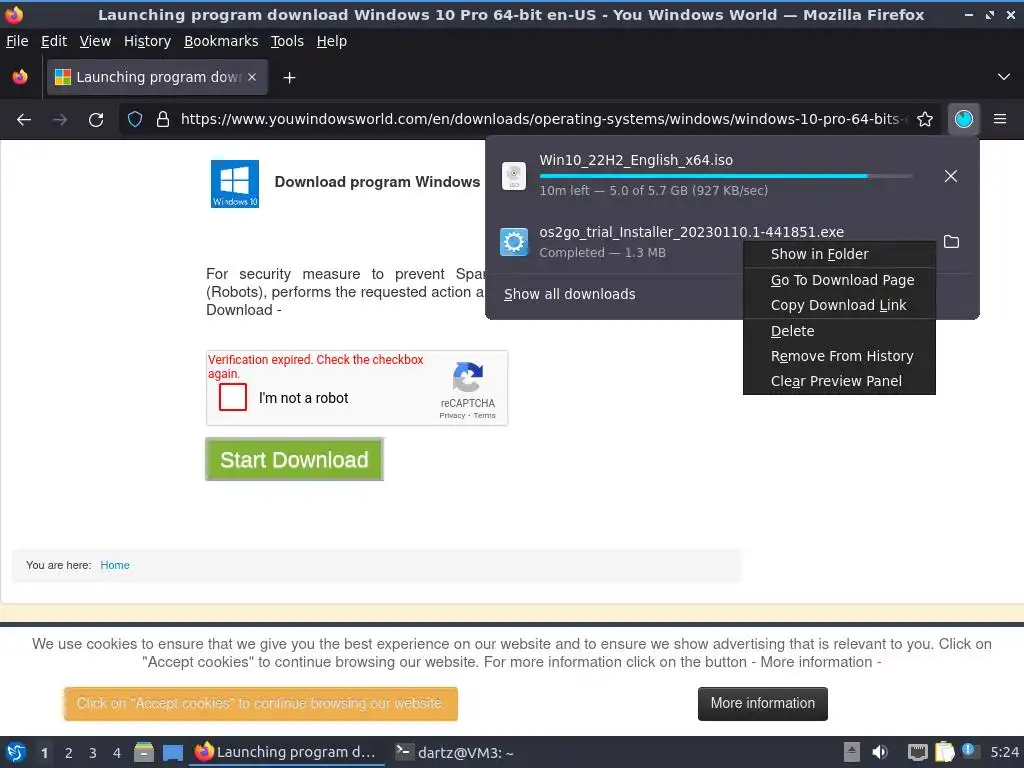The image size is (1024, 768).
Task: Click the reCAPTCHA Privacy link
Action: point(452,415)
